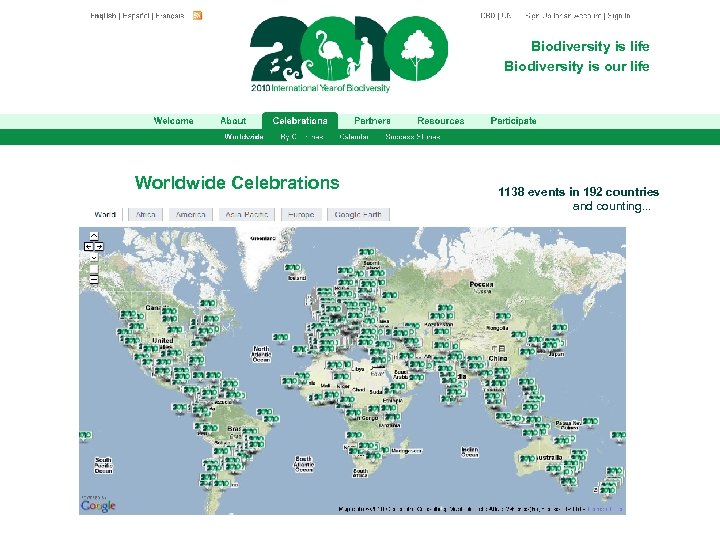720x540 pixels.
Task: Switch language to Français
Action: click(x=169, y=16)
